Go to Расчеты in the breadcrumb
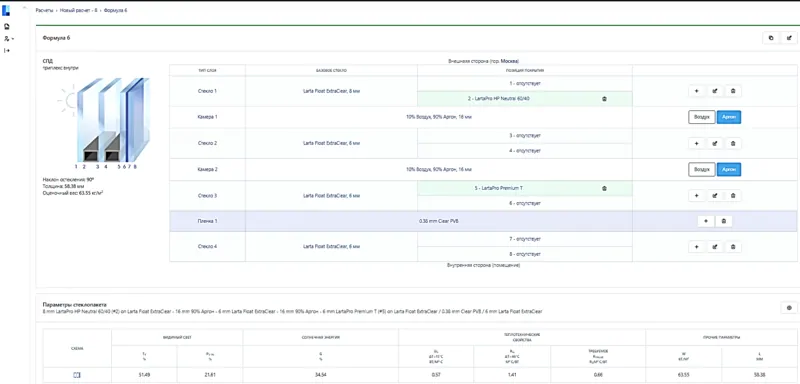Image resolution: width=800 pixels, height=384 pixels. pyautogui.click(x=44, y=10)
